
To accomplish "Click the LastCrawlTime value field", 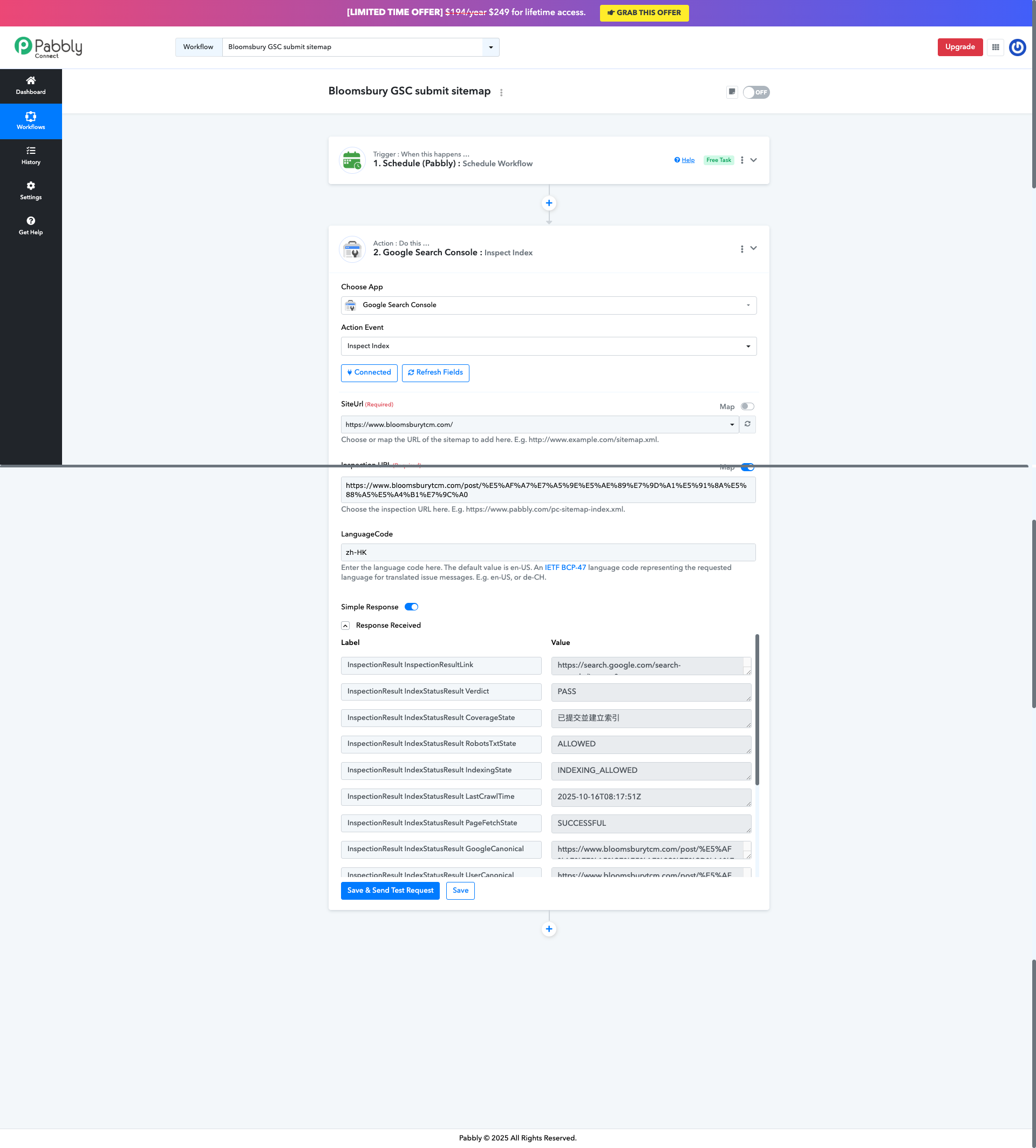I will (x=651, y=798).
